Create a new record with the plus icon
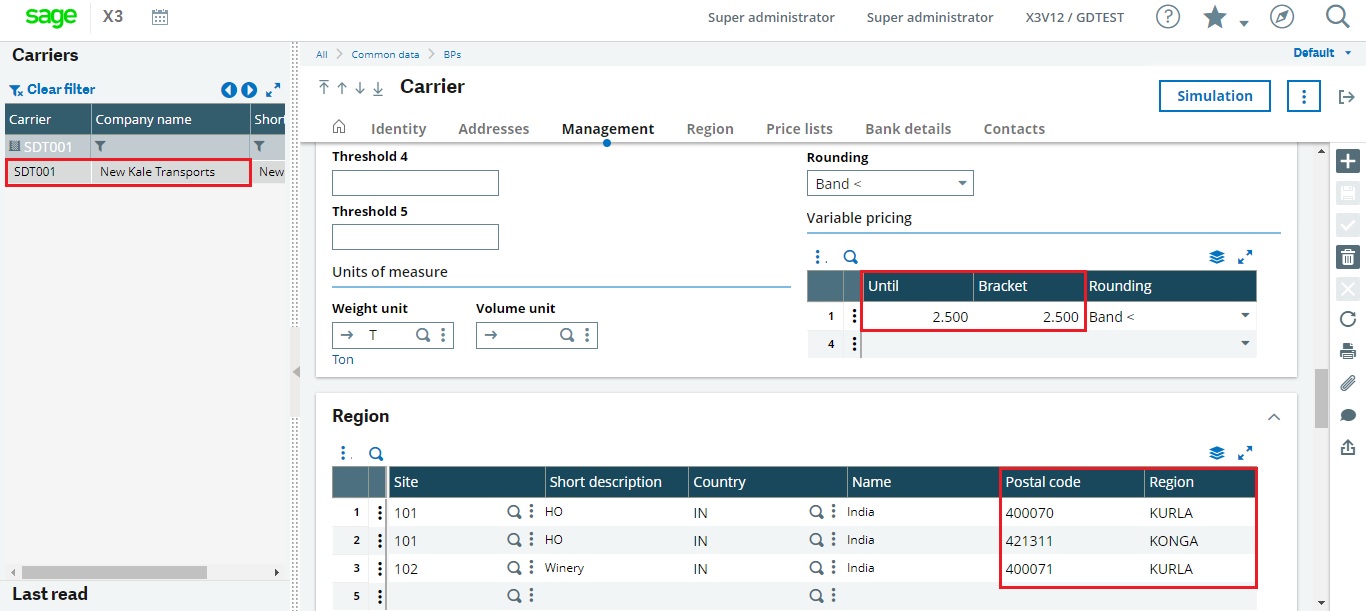 [x=1347, y=160]
